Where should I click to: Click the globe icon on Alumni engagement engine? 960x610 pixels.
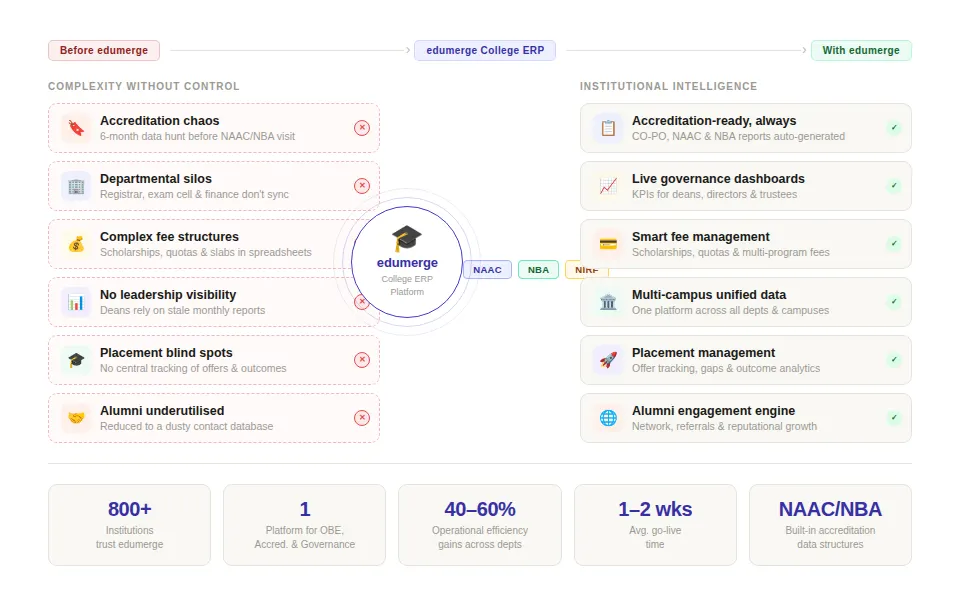(608, 418)
